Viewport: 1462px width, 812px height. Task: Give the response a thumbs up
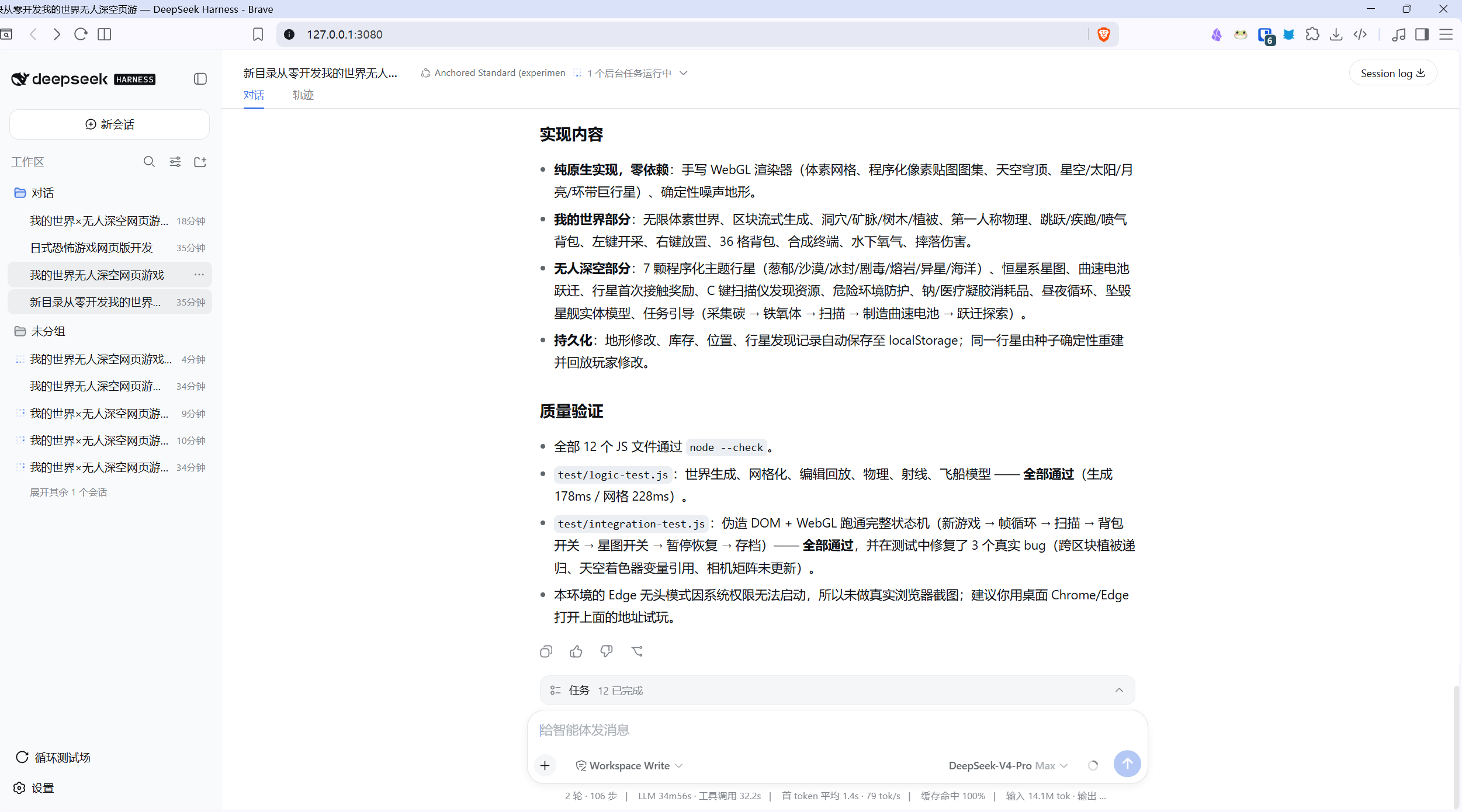[576, 651]
